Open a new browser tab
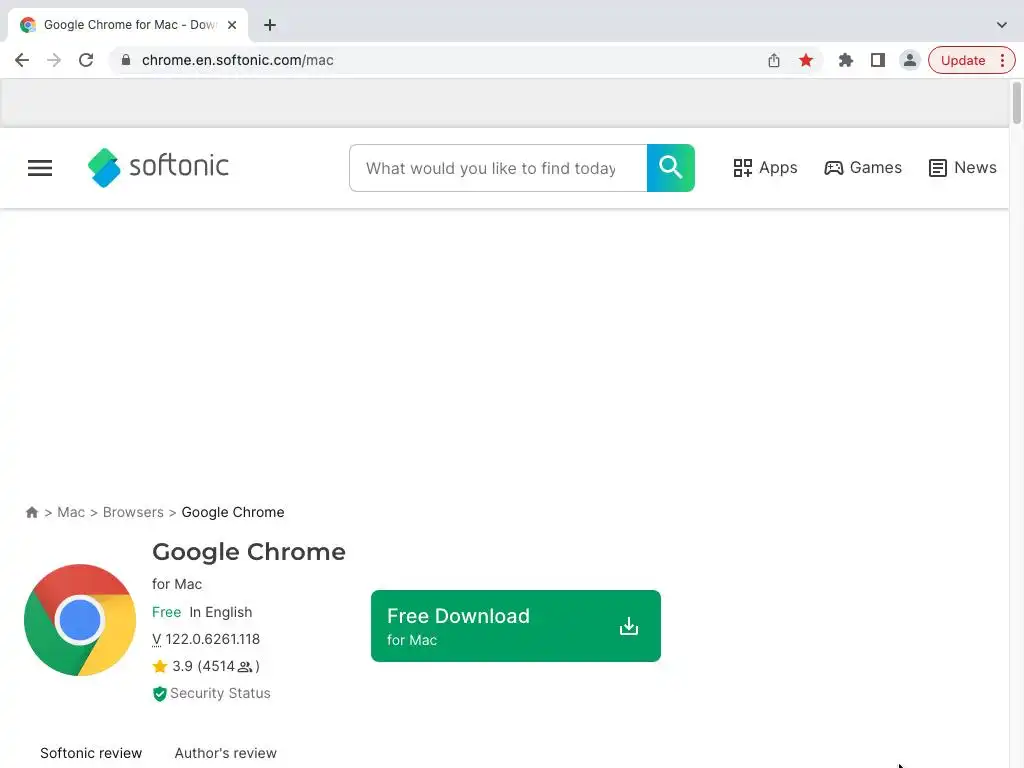Viewport: 1024px width, 768px height. pos(270,25)
